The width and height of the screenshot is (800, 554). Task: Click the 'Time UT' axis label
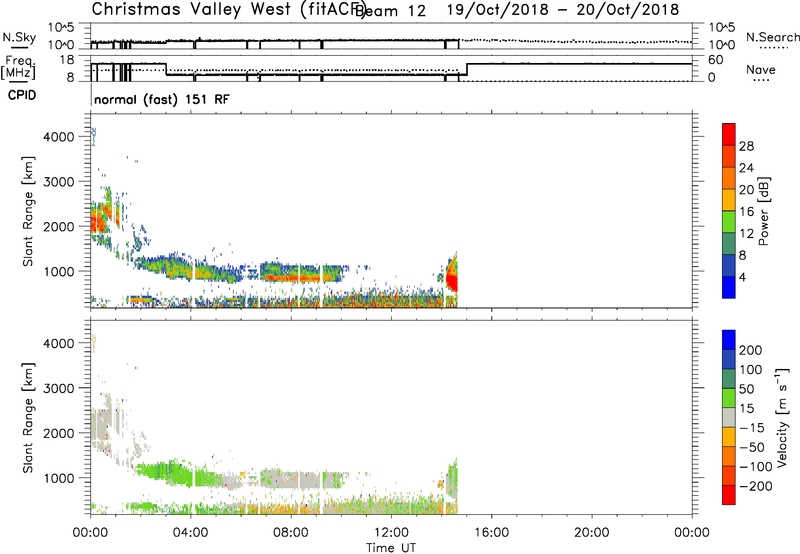pyautogui.click(x=391, y=548)
